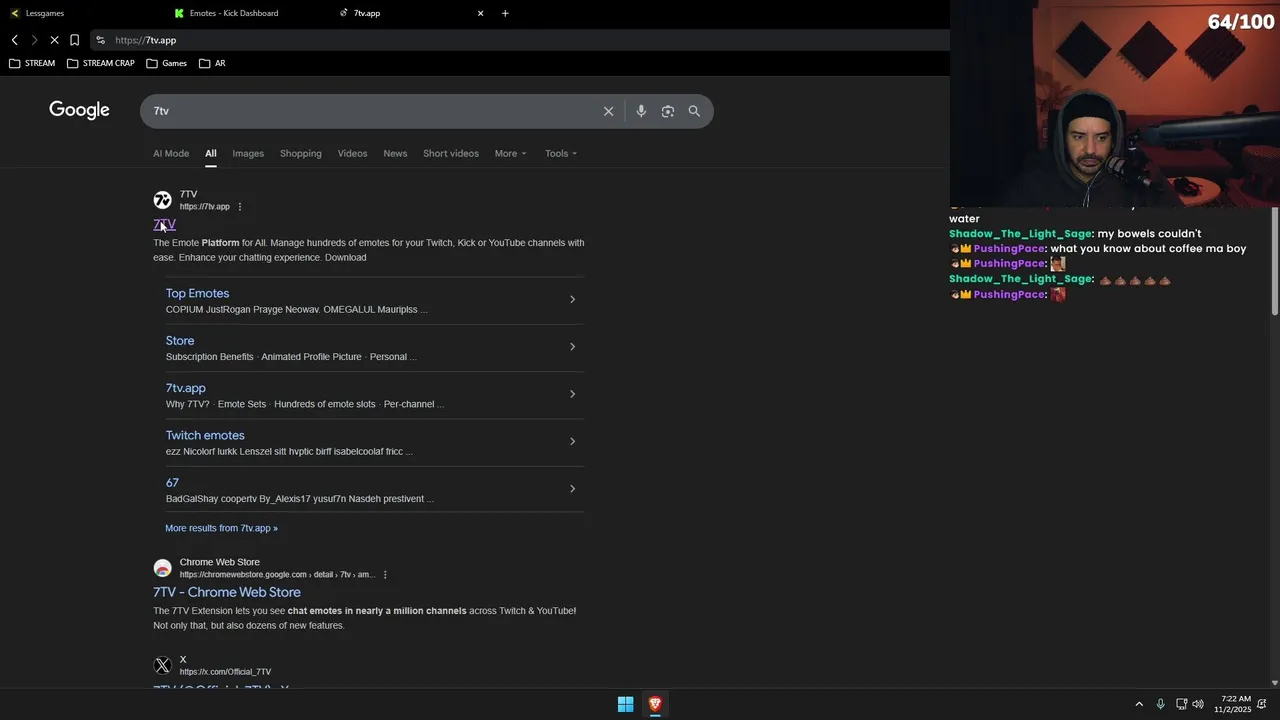
Task: Open the Twitch emotes link
Action: pos(205,435)
